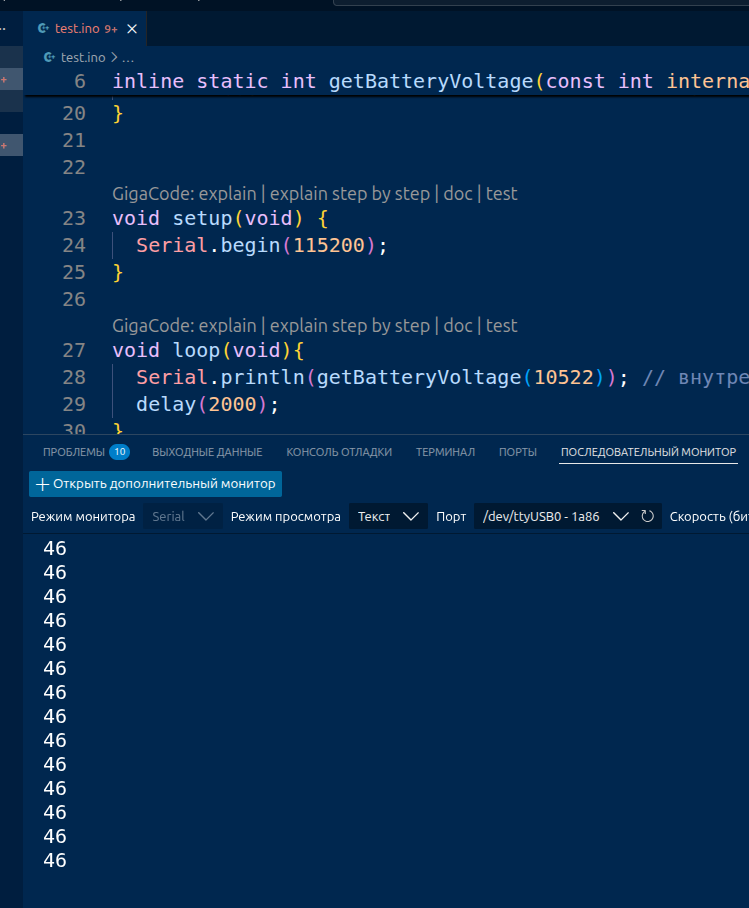
Task: Click on line number 24 in gutter
Action: (x=73, y=245)
